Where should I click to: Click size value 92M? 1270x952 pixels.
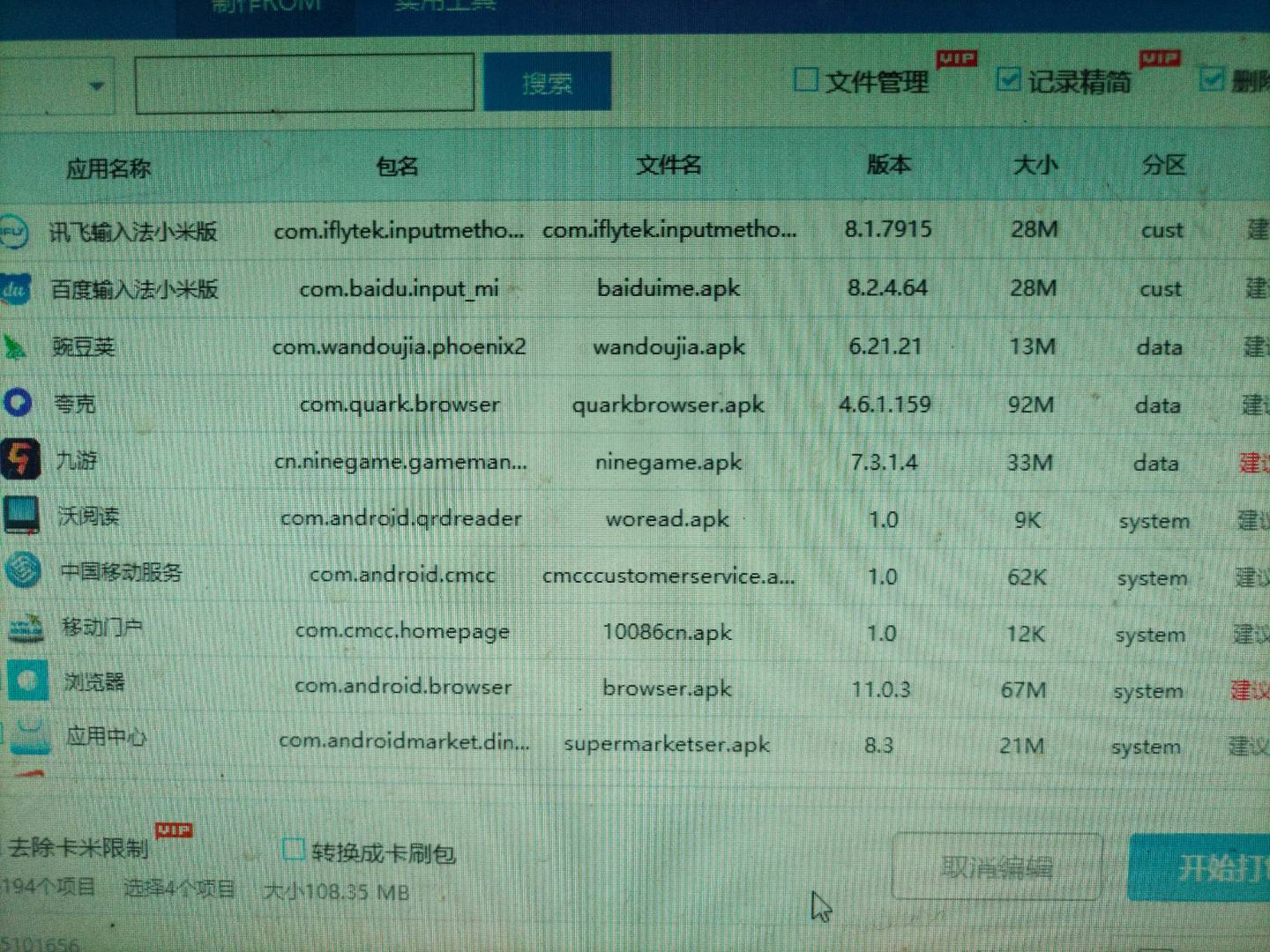[x=1031, y=404]
